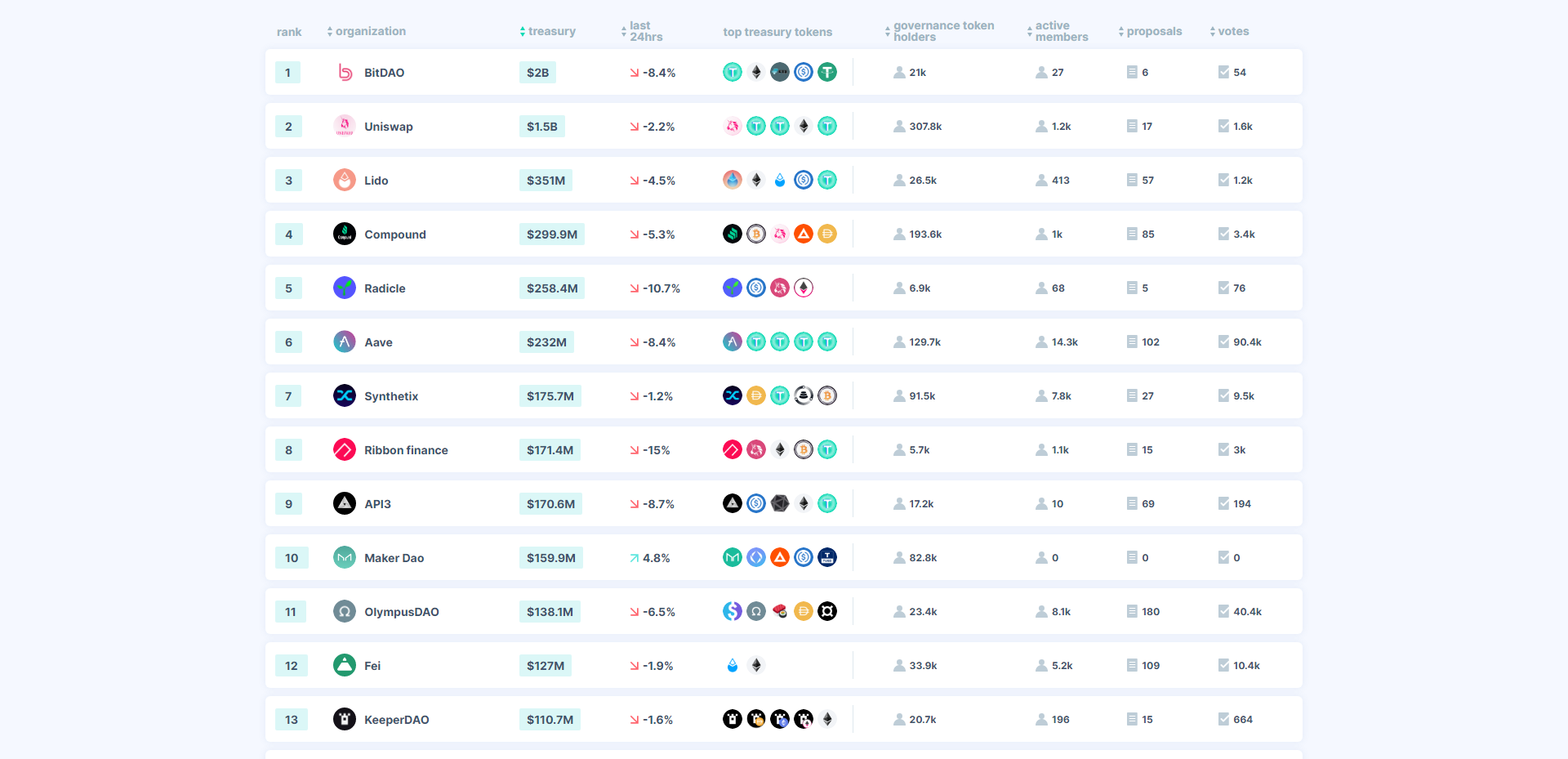This screenshot has width=1568, height=759.
Task: Click the Lido logo icon
Action: 344,180
